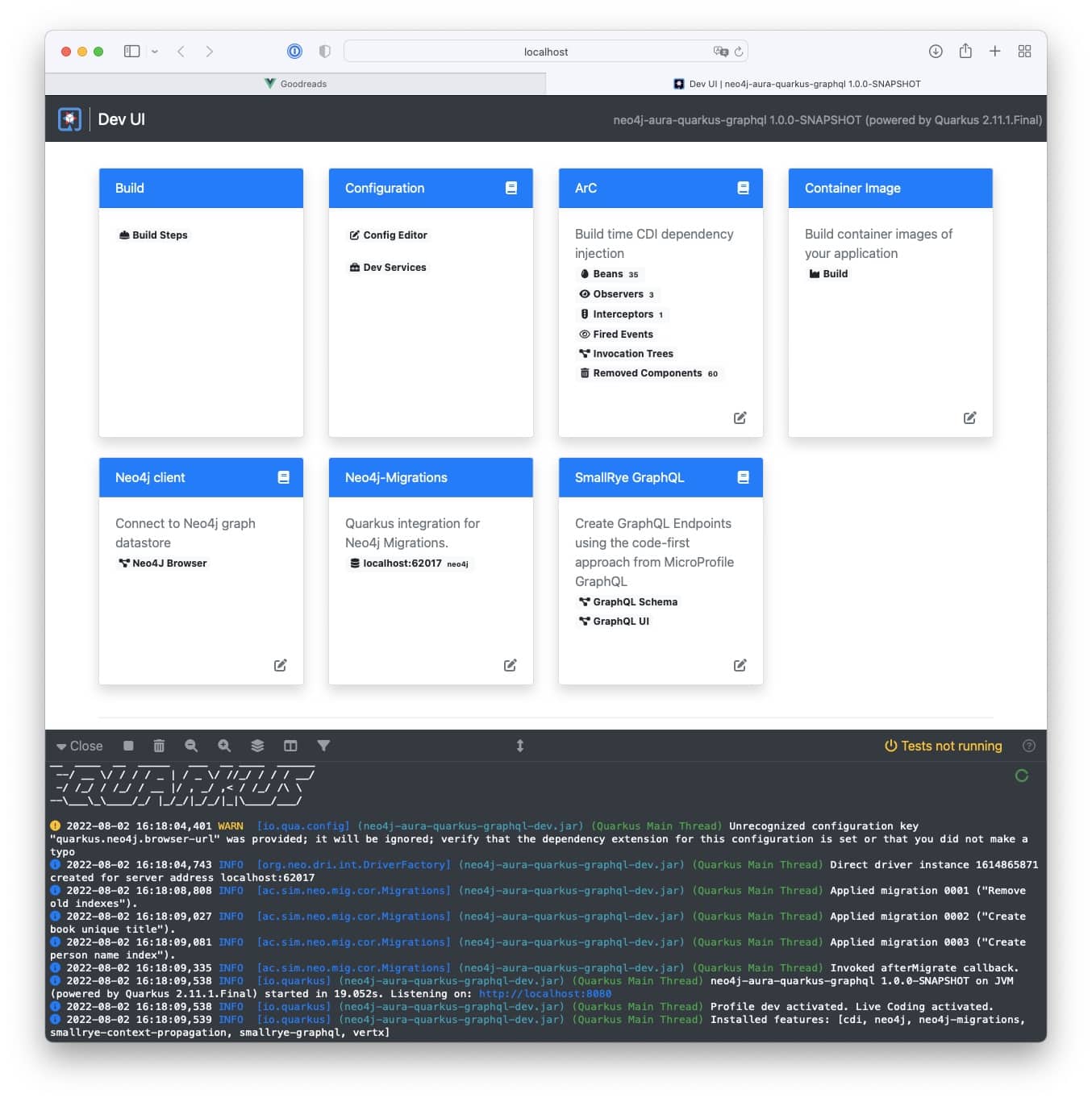The width and height of the screenshot is (1092, 1102).
Task: Open Dev Services link
Action: (388, 267)
